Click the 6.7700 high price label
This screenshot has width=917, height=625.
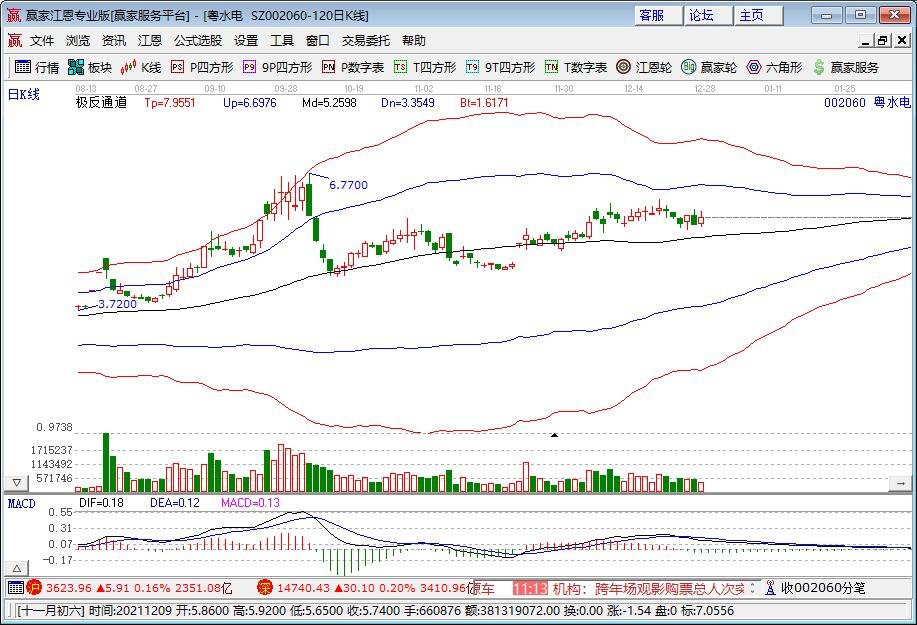349,185
